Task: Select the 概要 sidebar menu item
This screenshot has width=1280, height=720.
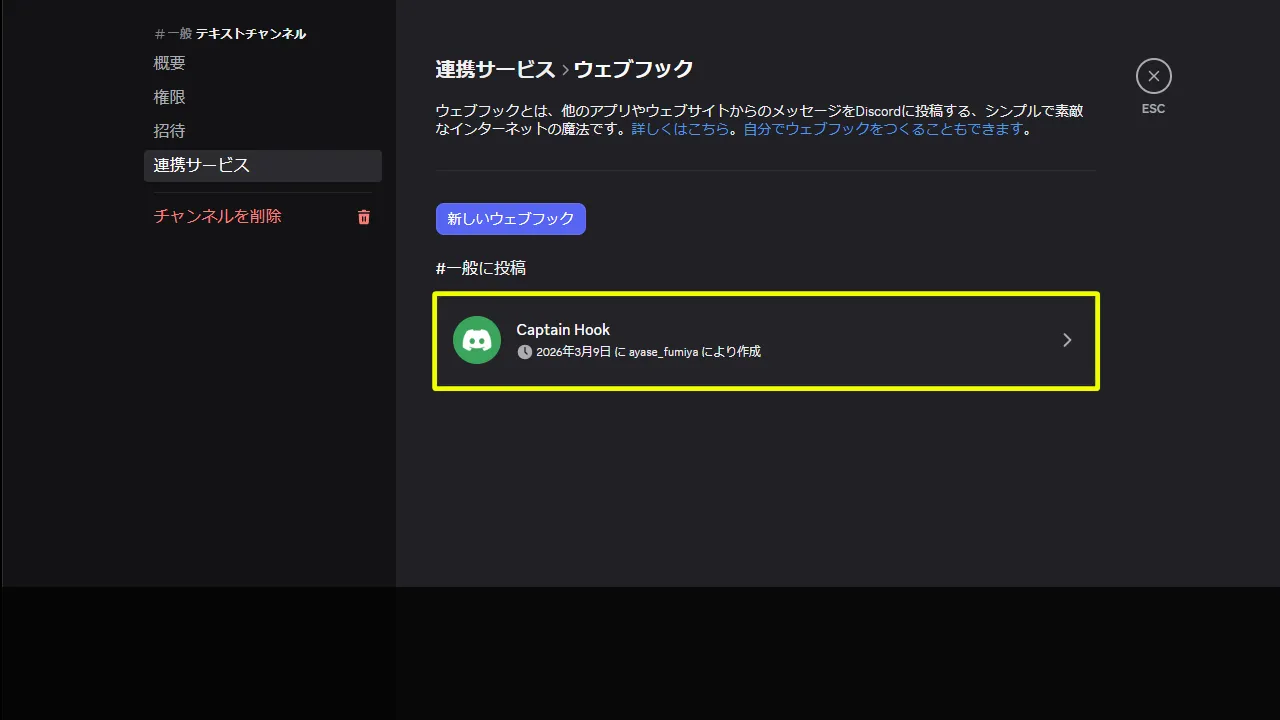Action: [168, 62]
